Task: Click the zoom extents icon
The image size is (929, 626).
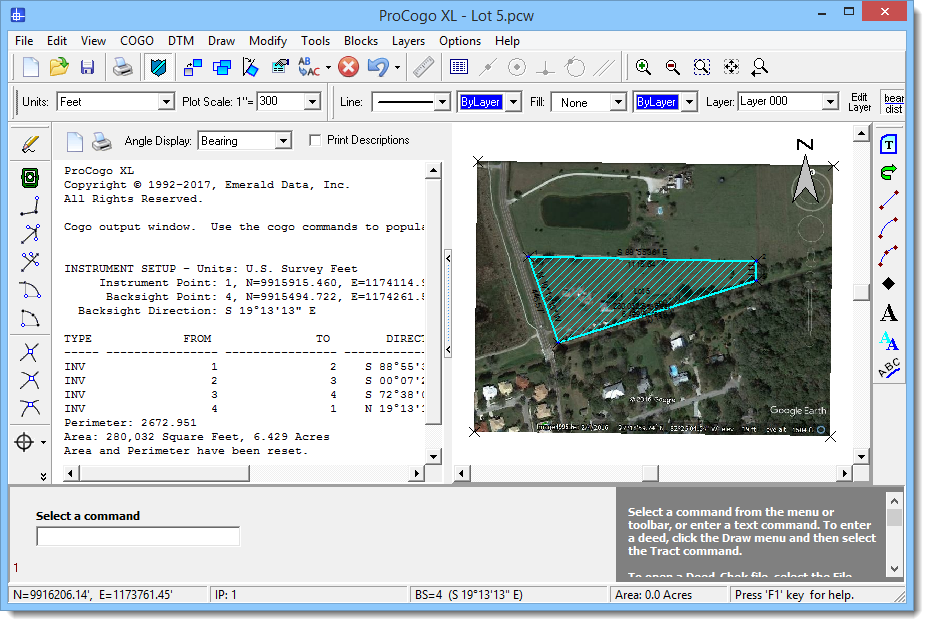Action: pyautogui.click(x=731, y=67)
